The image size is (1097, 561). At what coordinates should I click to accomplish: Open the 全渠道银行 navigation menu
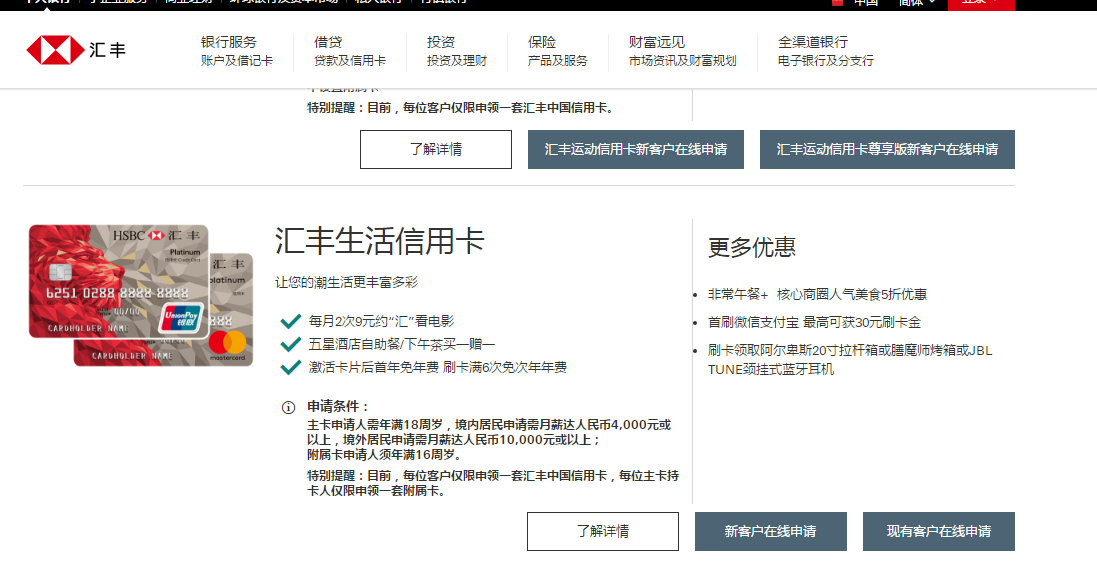[x=826, y=51]
